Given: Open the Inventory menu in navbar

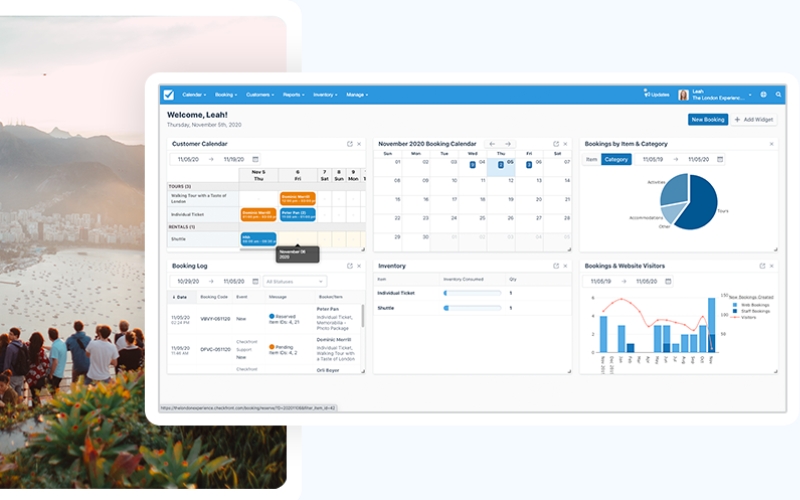Looking at the screenshot, I should (x=324, y=94).
